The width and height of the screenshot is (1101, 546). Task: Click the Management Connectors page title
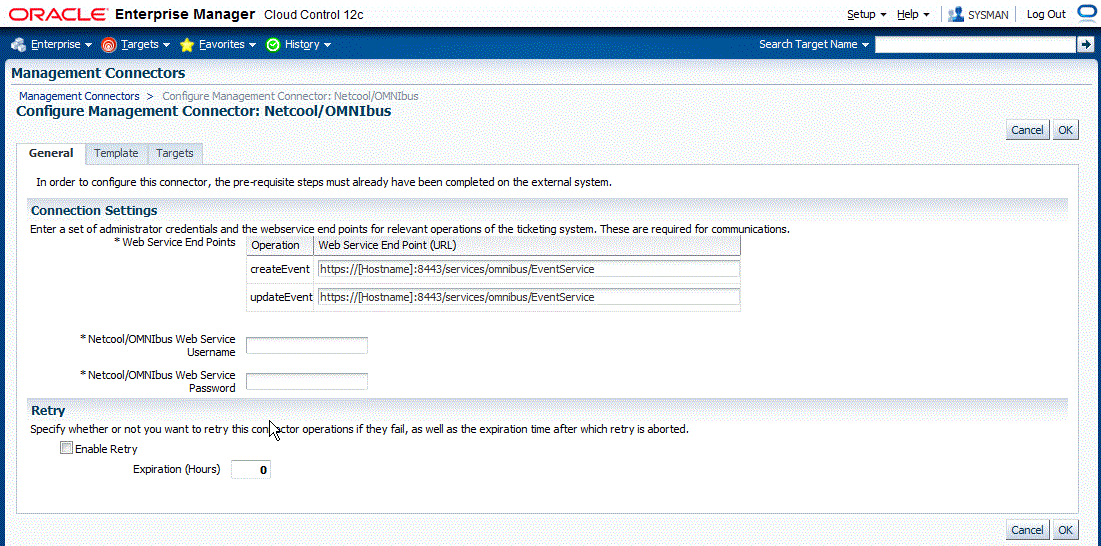[98, 73]
